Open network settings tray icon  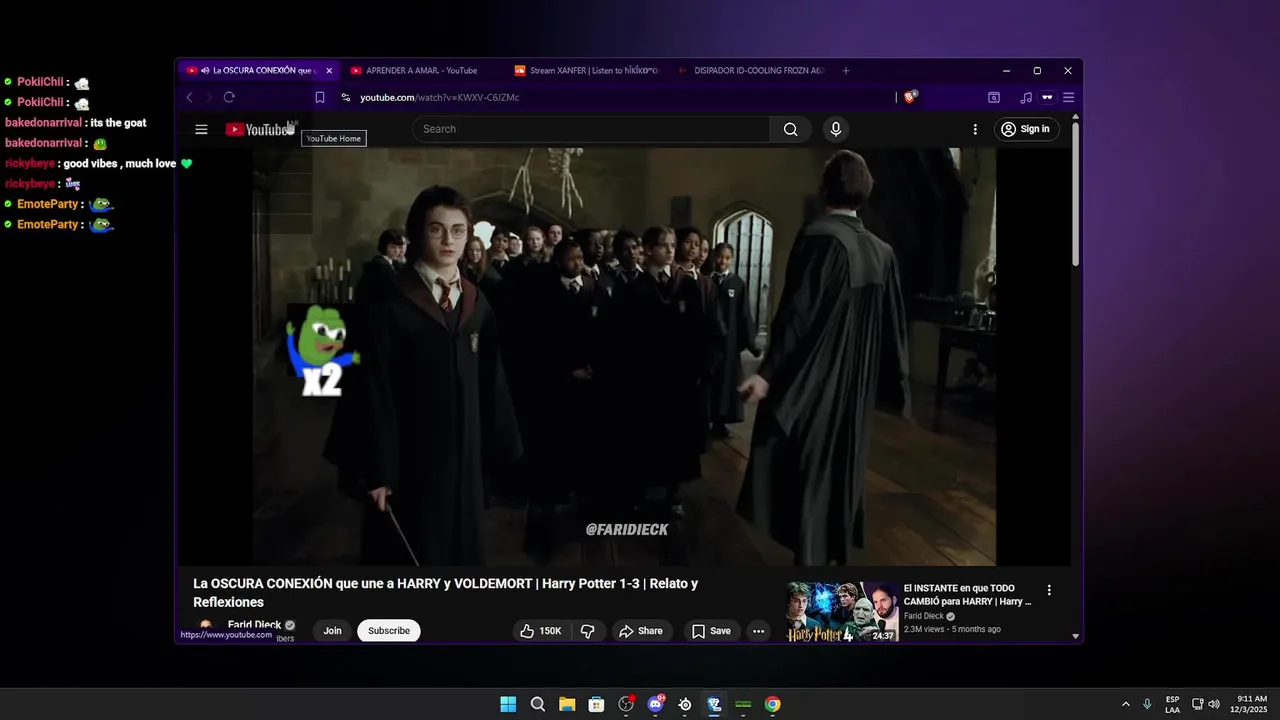(x=1198, y=704)
